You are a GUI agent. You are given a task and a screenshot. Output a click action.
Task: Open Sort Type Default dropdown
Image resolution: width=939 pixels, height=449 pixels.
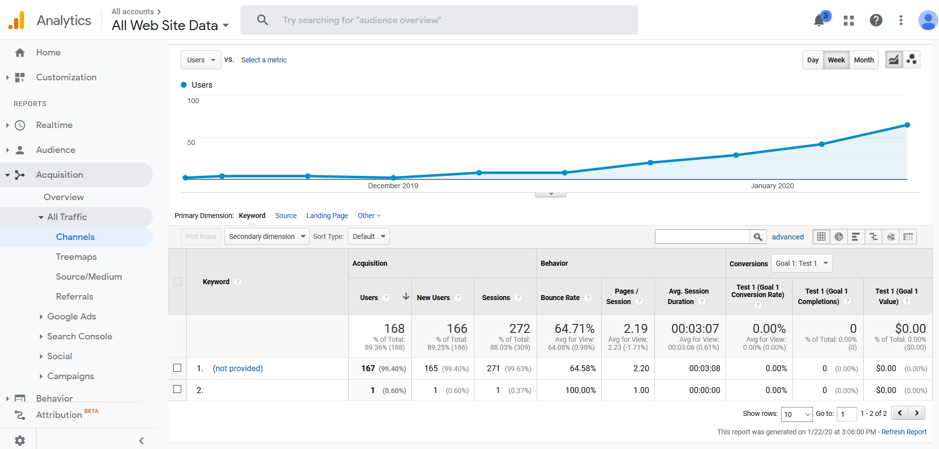pos(368,236)
